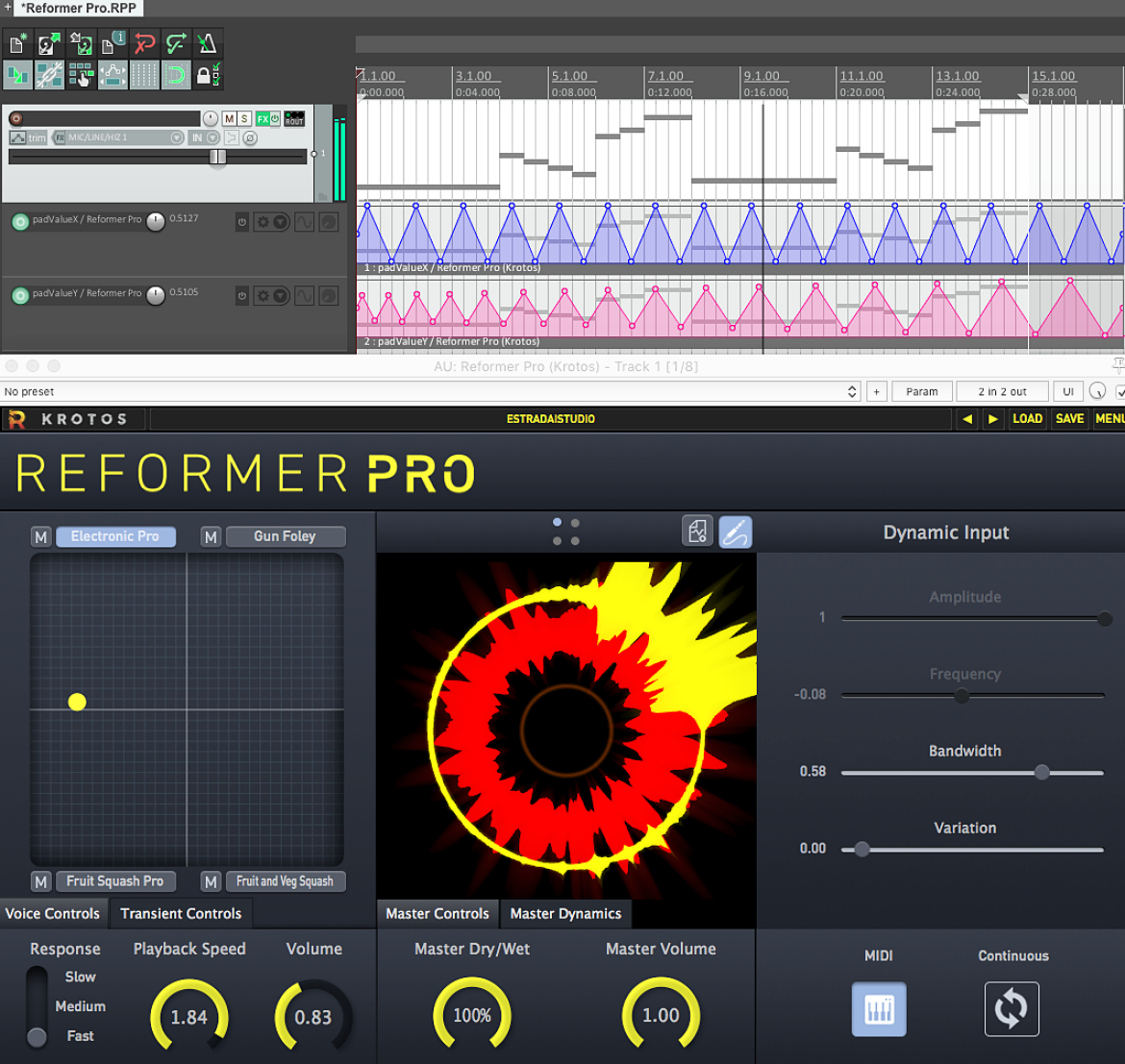Open the Param menu button

pyautogui.click(x=922, y=391)
